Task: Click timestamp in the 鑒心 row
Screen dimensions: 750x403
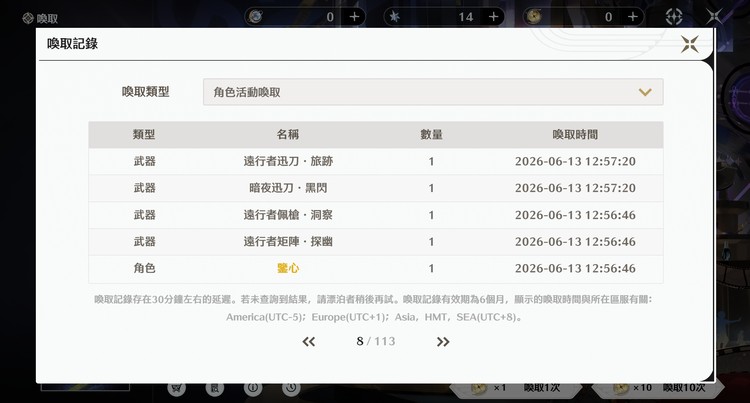Action: pos(575,268)
